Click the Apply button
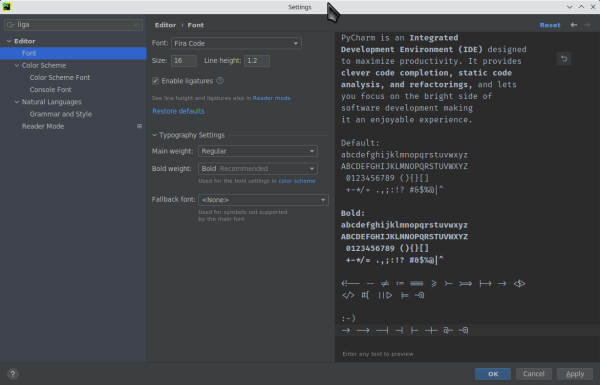Image resolution: width=600 pixels, height=385 pixels. (x=575, y=374)
